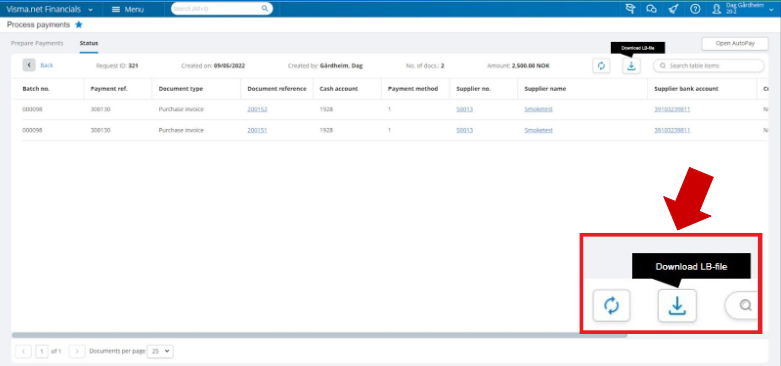Screen dimensions: 781x366
Task: Click the Open AutoPay button
Action: [735, 44]
